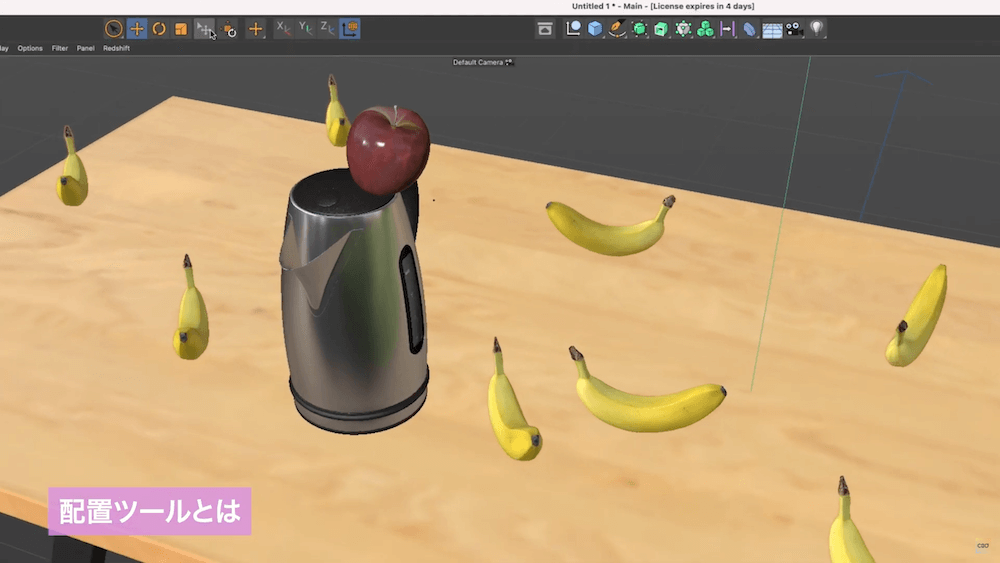Click the Default Camera label
This screenshot has height=563, width=1000.
click(x=478, y=62)
